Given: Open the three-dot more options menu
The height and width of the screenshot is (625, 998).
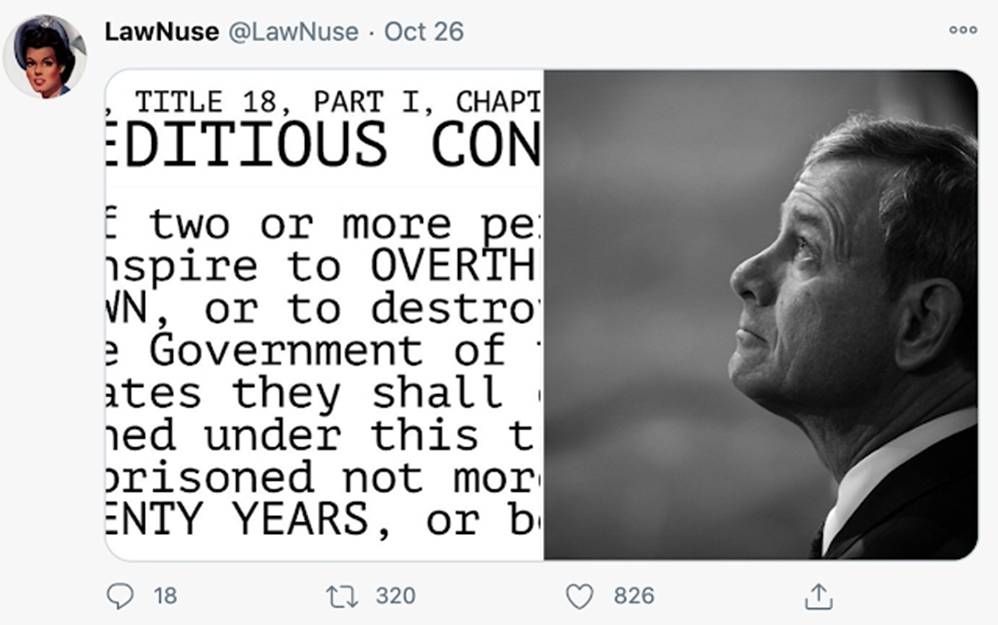Looking at the screenshot, I should [963, 31].
